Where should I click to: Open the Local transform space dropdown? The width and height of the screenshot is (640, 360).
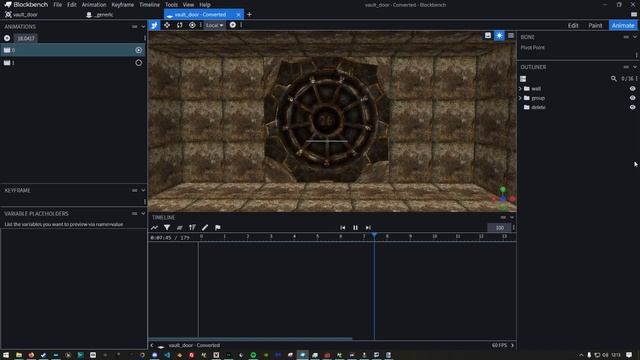point(214,25)
